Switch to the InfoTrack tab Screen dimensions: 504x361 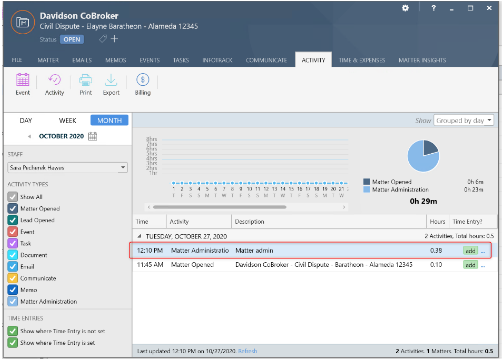point(217,60)
